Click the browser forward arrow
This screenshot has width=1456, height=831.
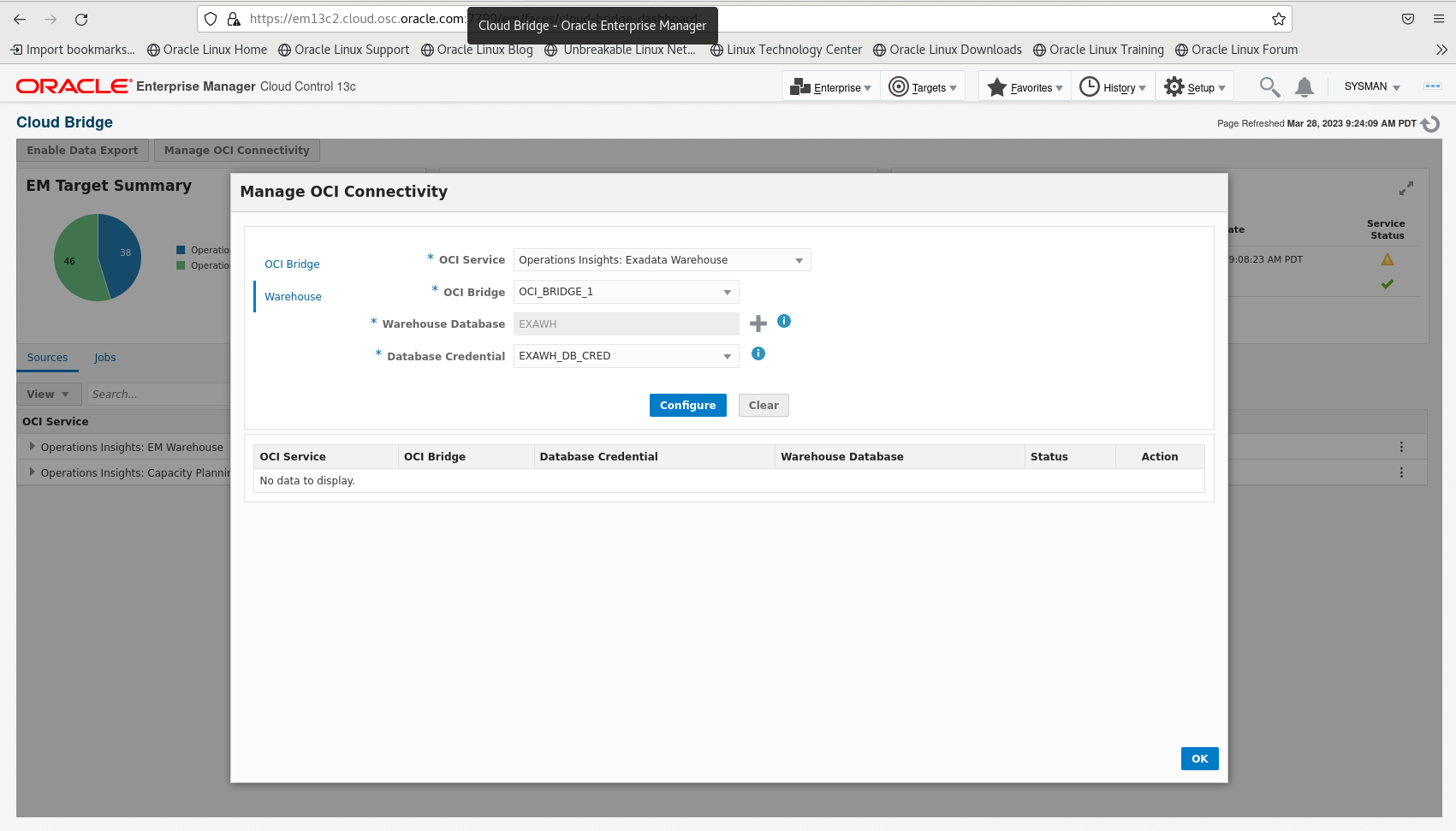point(51,19)
